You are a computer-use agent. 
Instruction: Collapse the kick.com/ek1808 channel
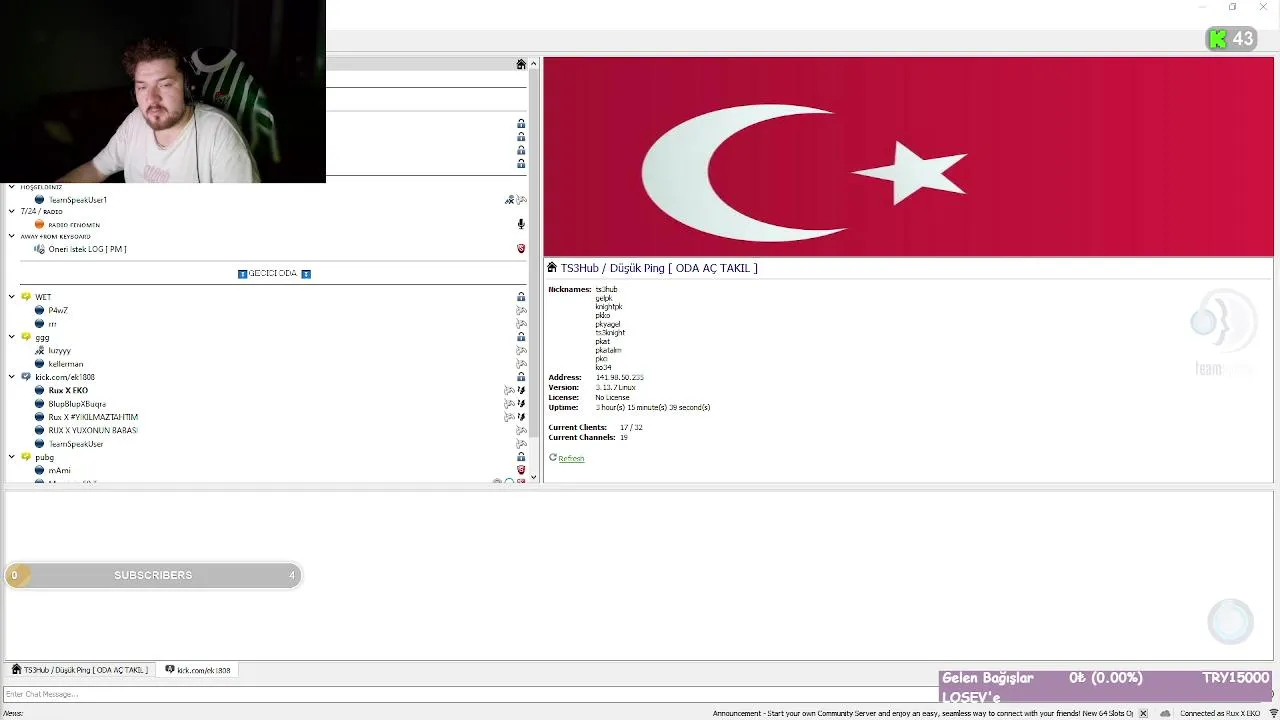point(12,377)
